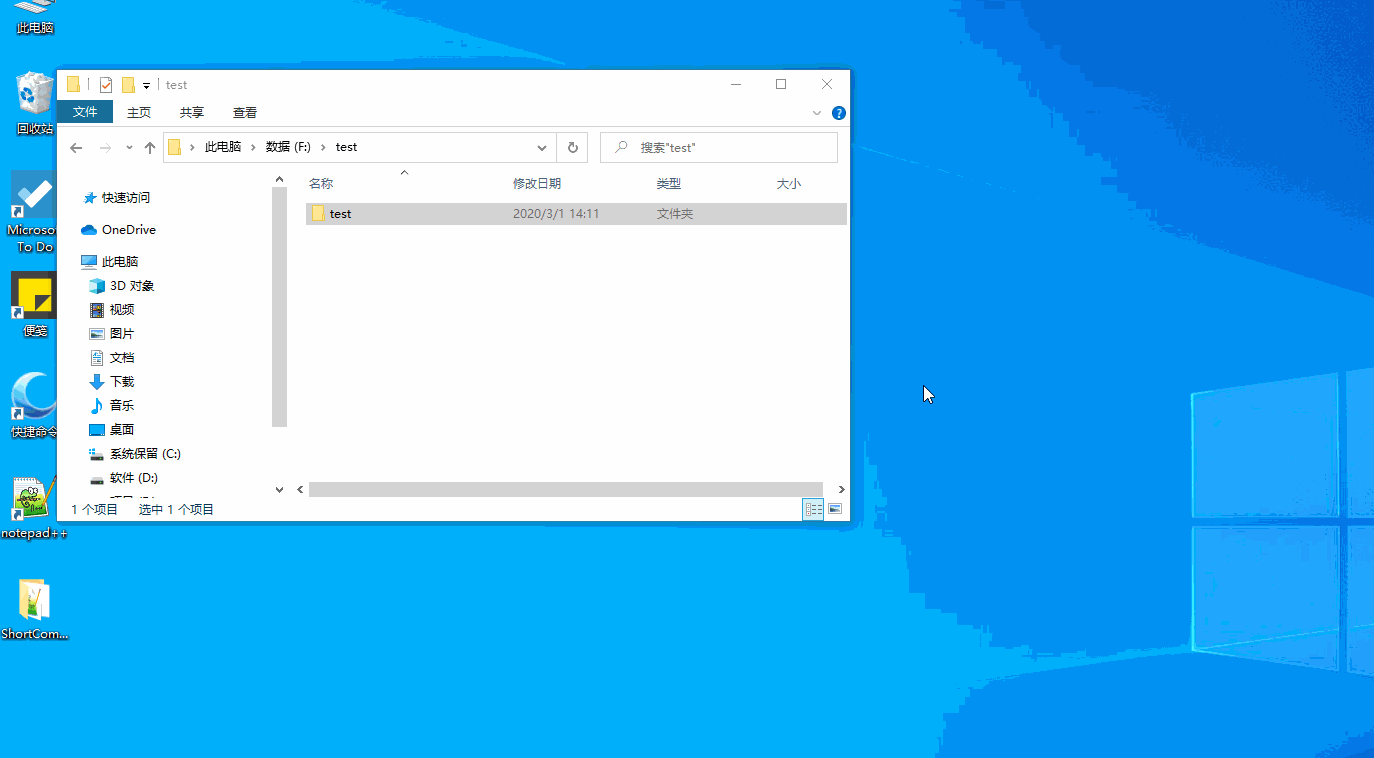Expand the ribbon with the chevron
The image size is (1374, 758).
818,113
